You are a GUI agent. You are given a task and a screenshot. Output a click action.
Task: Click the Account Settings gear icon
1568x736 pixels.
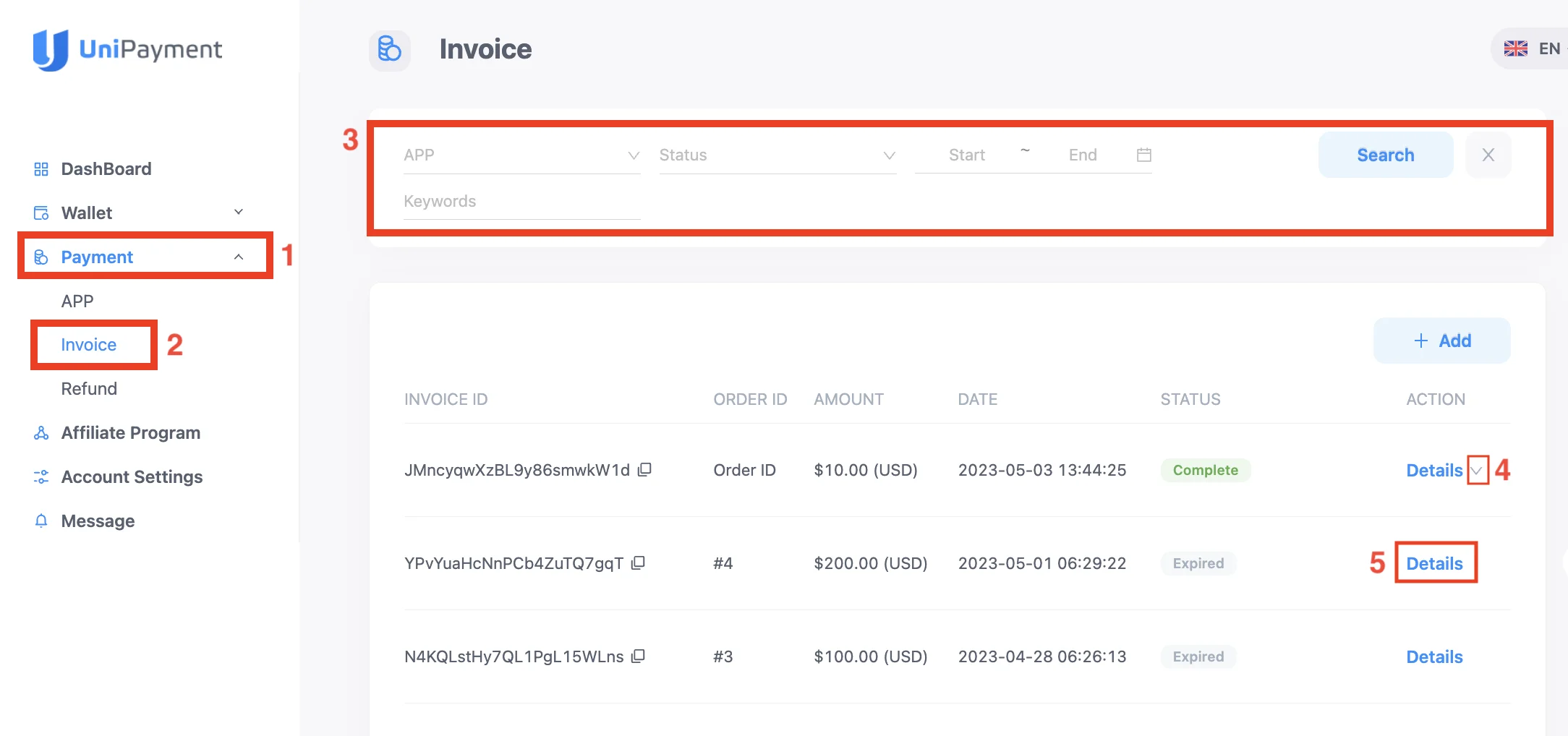(41, 476)
